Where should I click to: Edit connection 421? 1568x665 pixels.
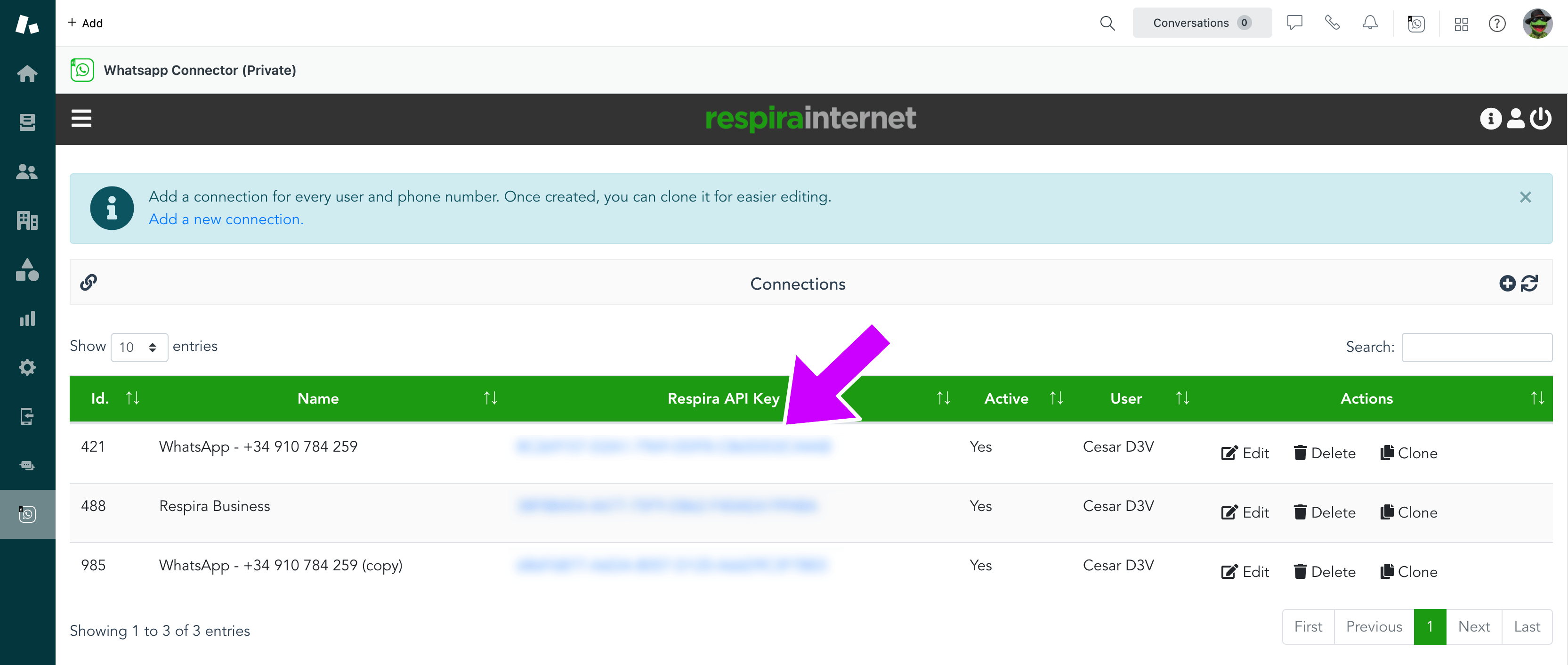pyautogui.click(x=1245, y=453)
